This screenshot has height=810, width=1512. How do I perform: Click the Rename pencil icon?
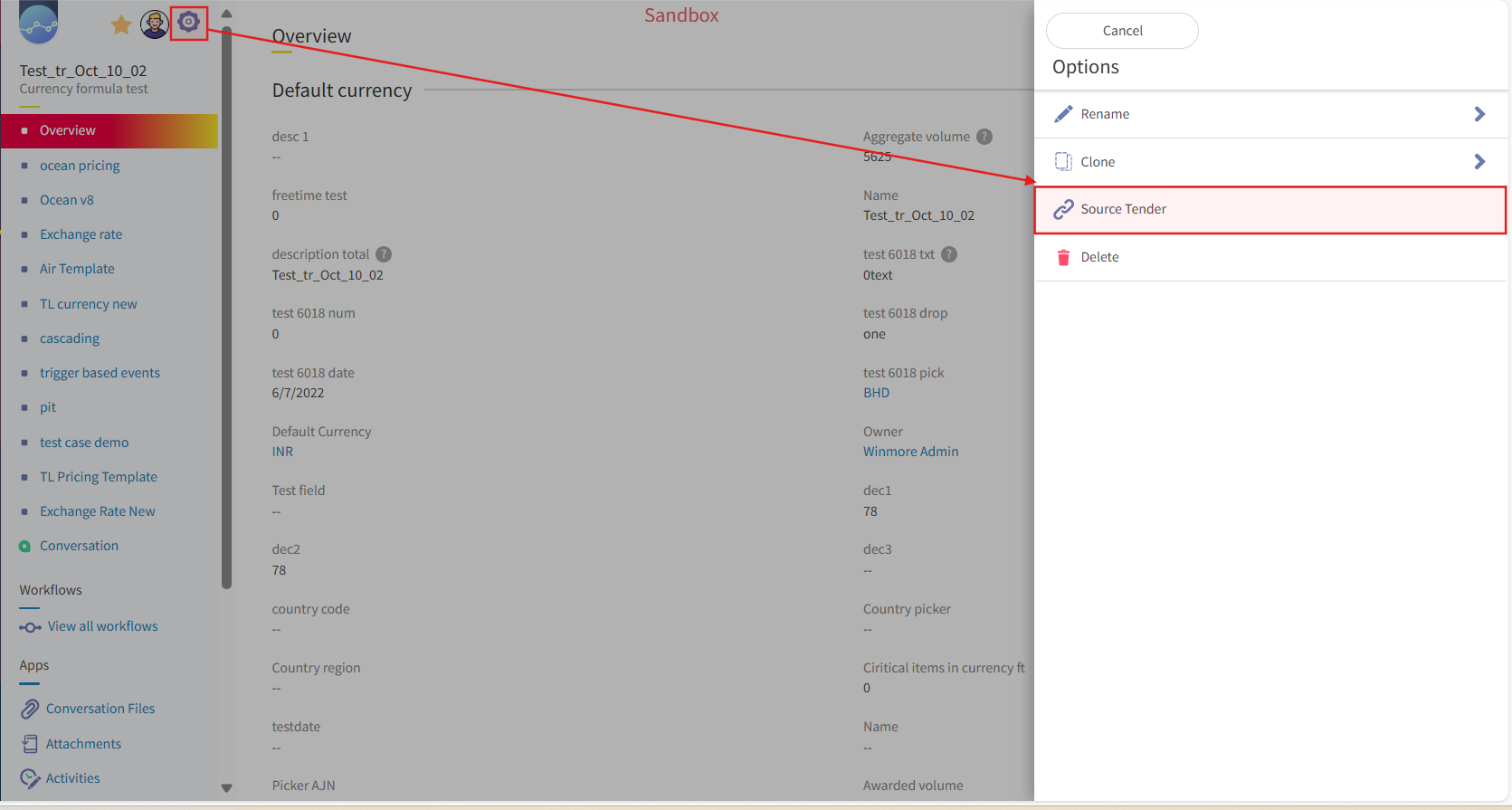click(x=1063, y=114)
